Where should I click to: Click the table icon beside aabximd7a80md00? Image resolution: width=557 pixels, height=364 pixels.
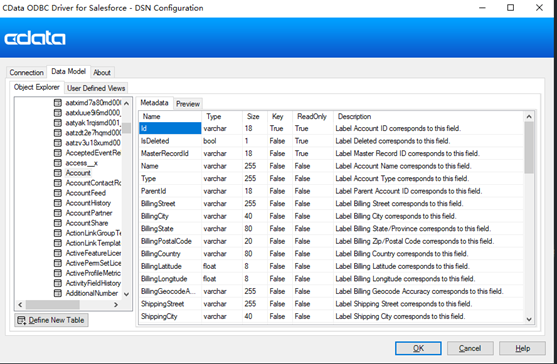pos(58,103)
